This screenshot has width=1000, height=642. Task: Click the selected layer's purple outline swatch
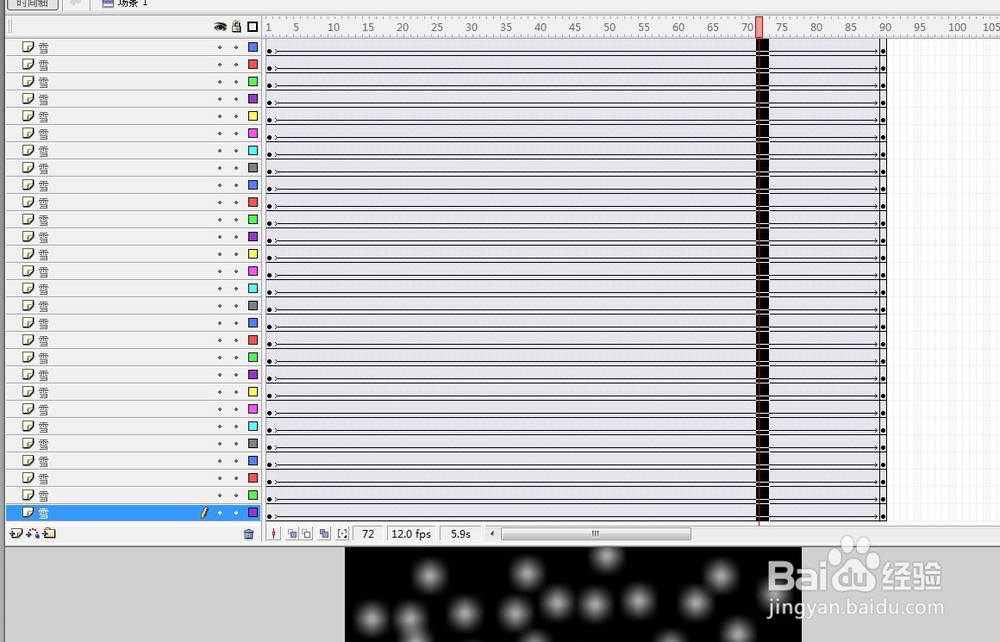(x=253, y=513)
